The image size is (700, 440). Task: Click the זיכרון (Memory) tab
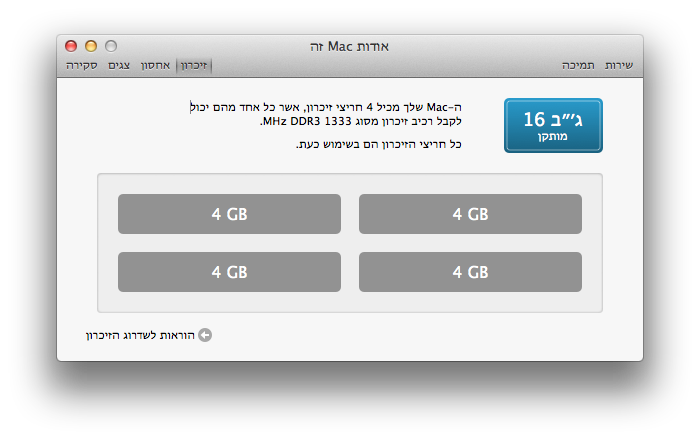coord(195,66)
